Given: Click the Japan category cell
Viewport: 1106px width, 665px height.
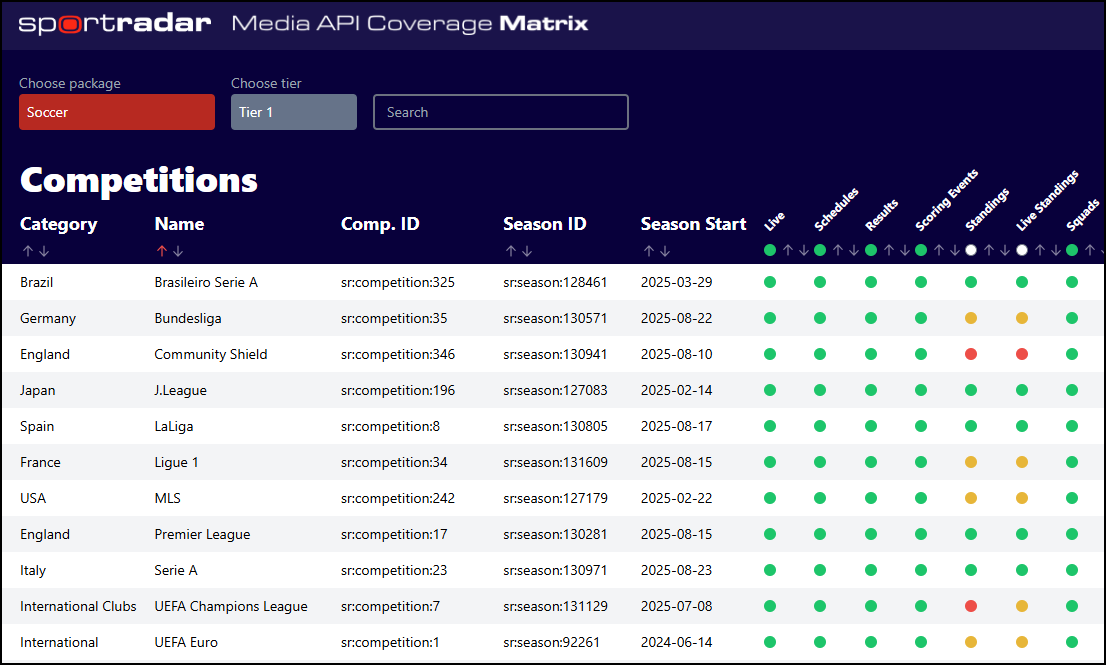Looking at the screenshot, I should (x=37, y=390).
